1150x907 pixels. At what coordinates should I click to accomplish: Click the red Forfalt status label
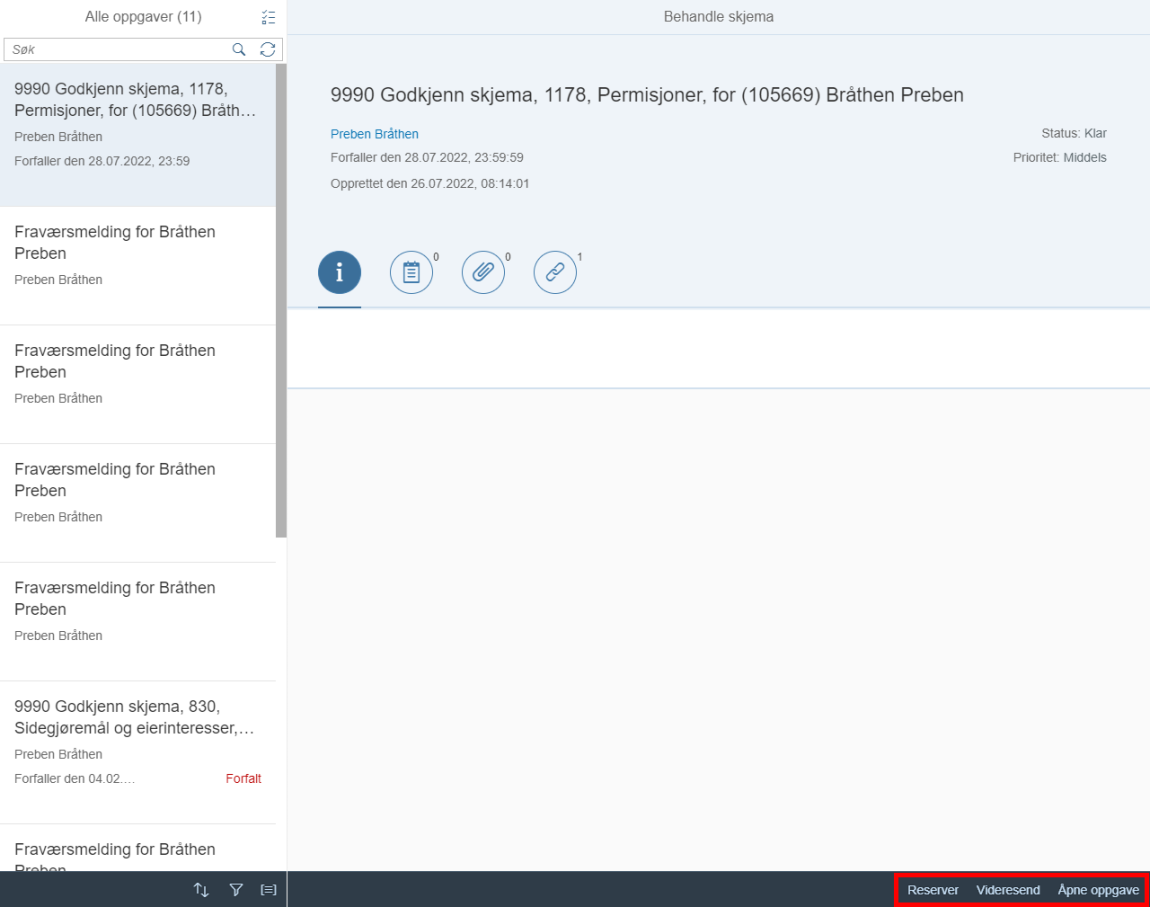[x=243, y=779]
